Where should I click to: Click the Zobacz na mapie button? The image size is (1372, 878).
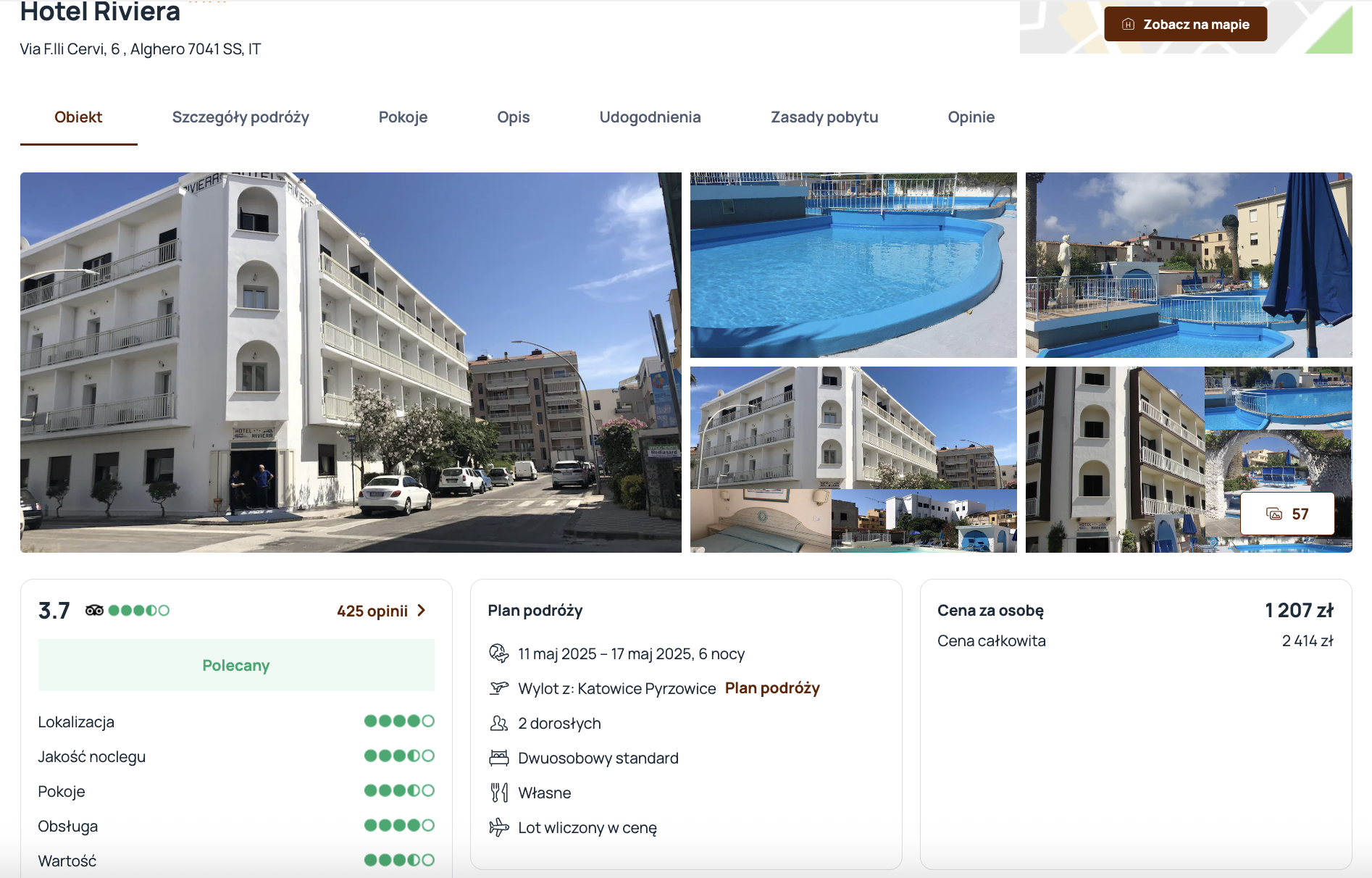pos(1185,24)
